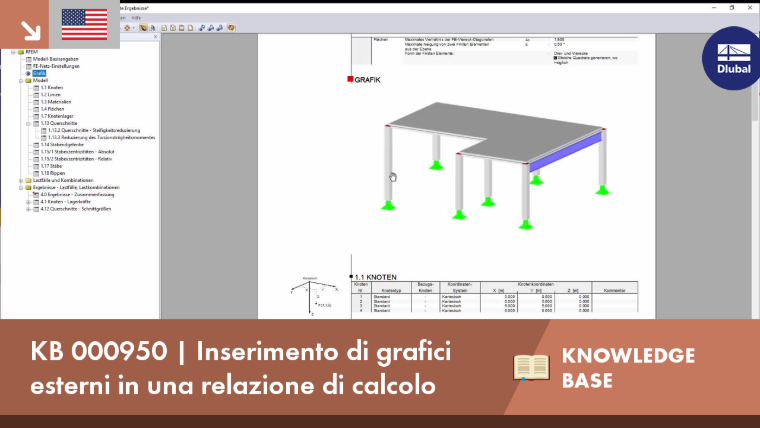Collapse the 1.13 Querschnitte node
The height and width of the screenshot is (428, 760).
click(29, 124)
